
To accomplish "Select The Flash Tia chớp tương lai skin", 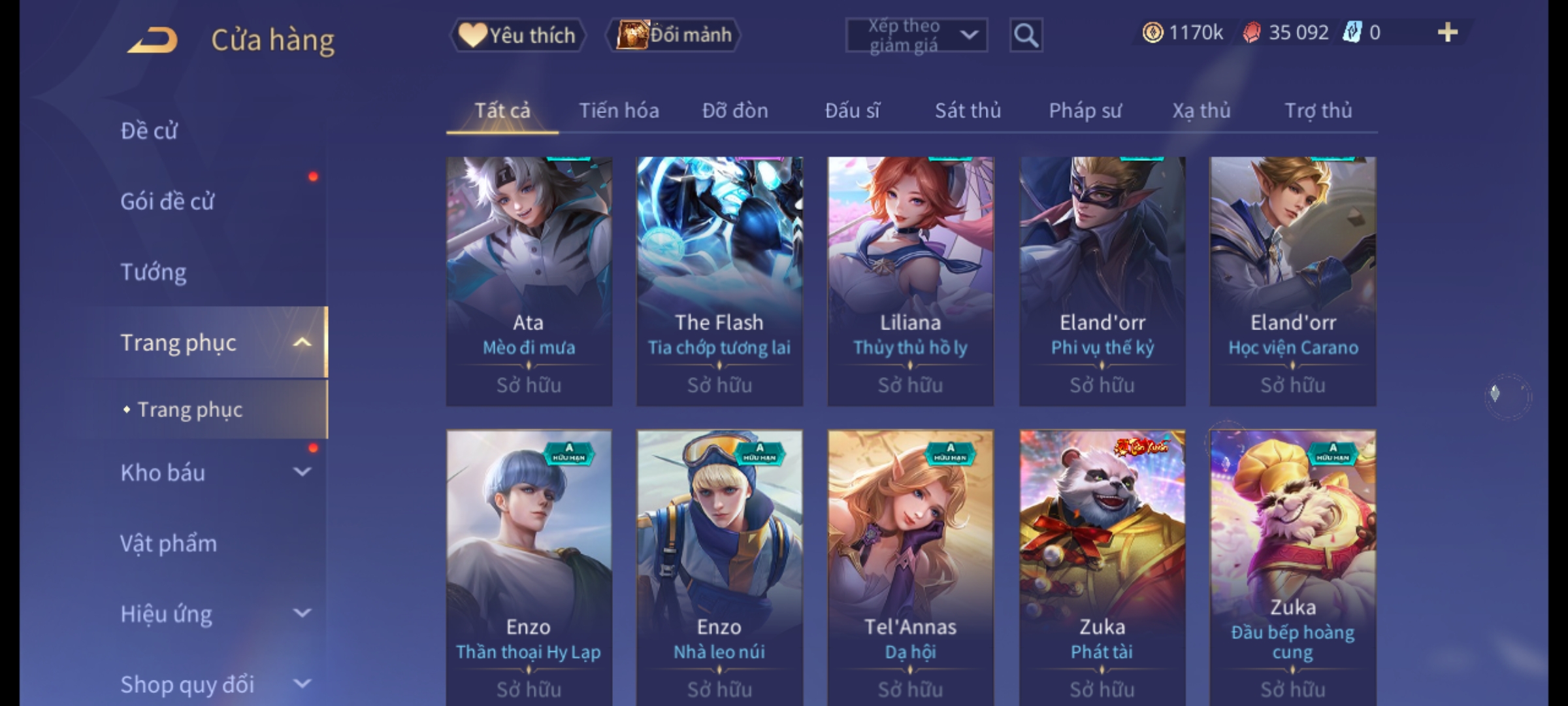I will click(719, 281).
